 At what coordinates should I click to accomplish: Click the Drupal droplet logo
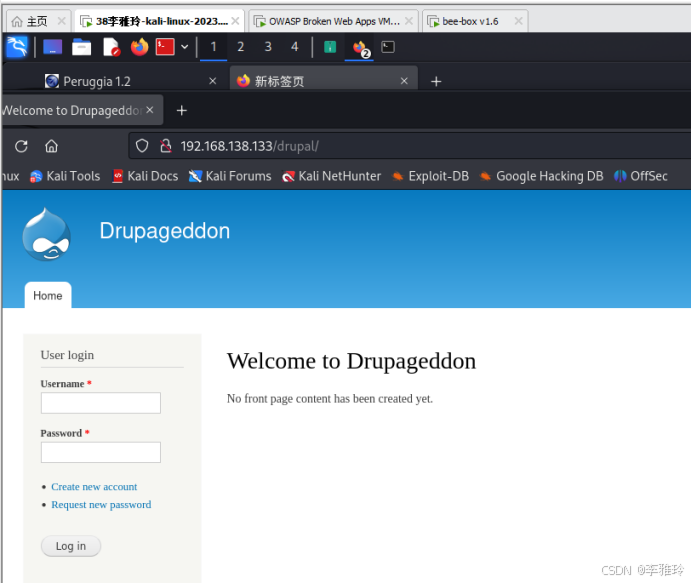pyautogui.click(x=46, y=234)
